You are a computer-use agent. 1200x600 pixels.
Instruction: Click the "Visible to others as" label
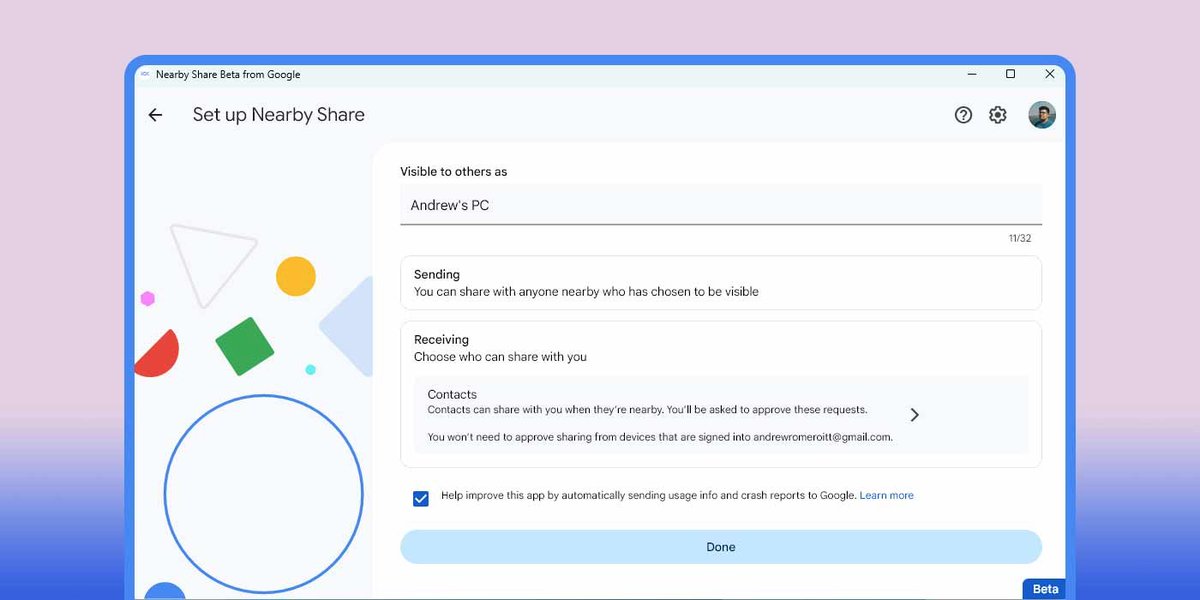coord(453,172)
